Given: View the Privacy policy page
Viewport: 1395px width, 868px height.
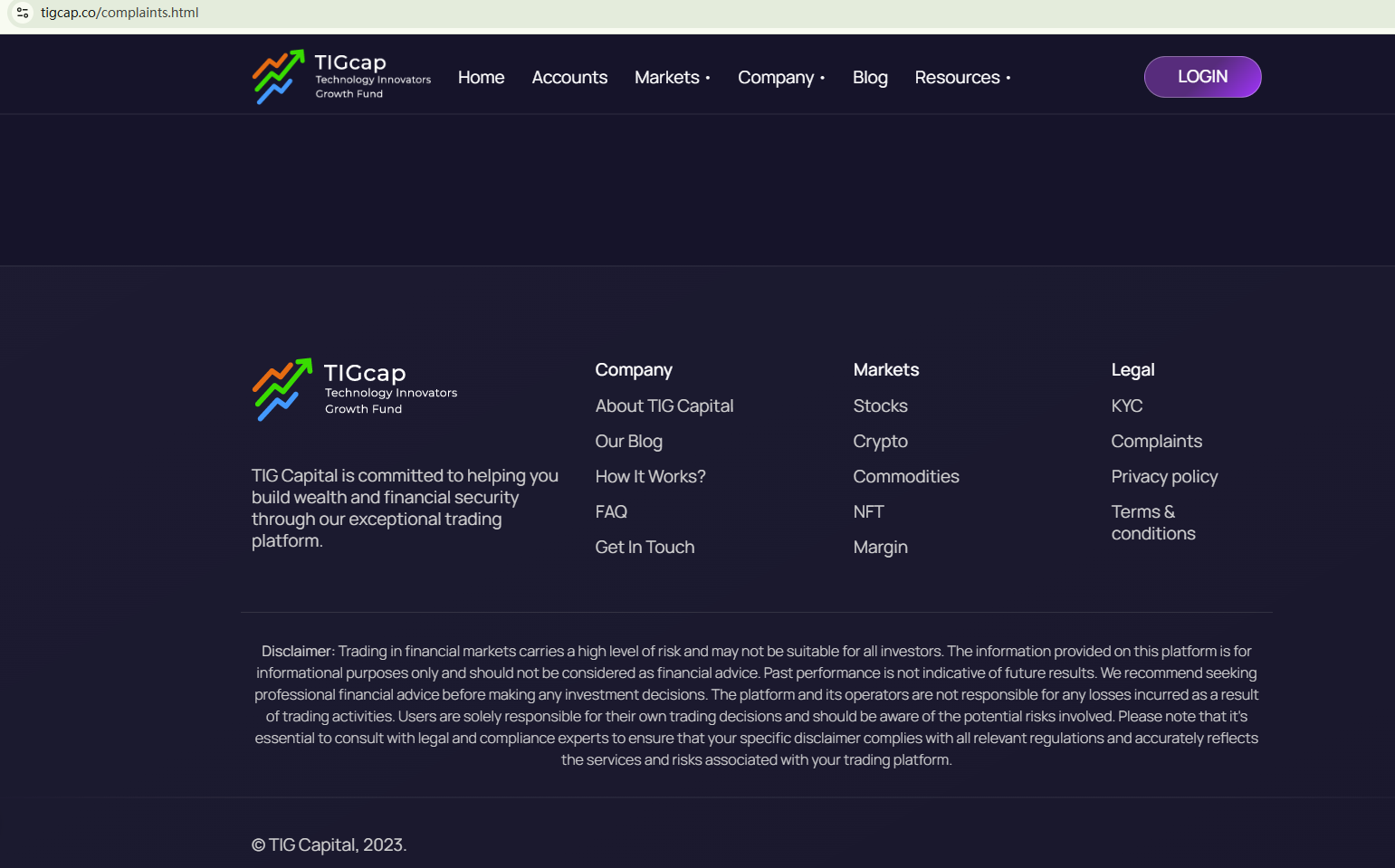Looking at the screenshot, I should pos(1164,477).
